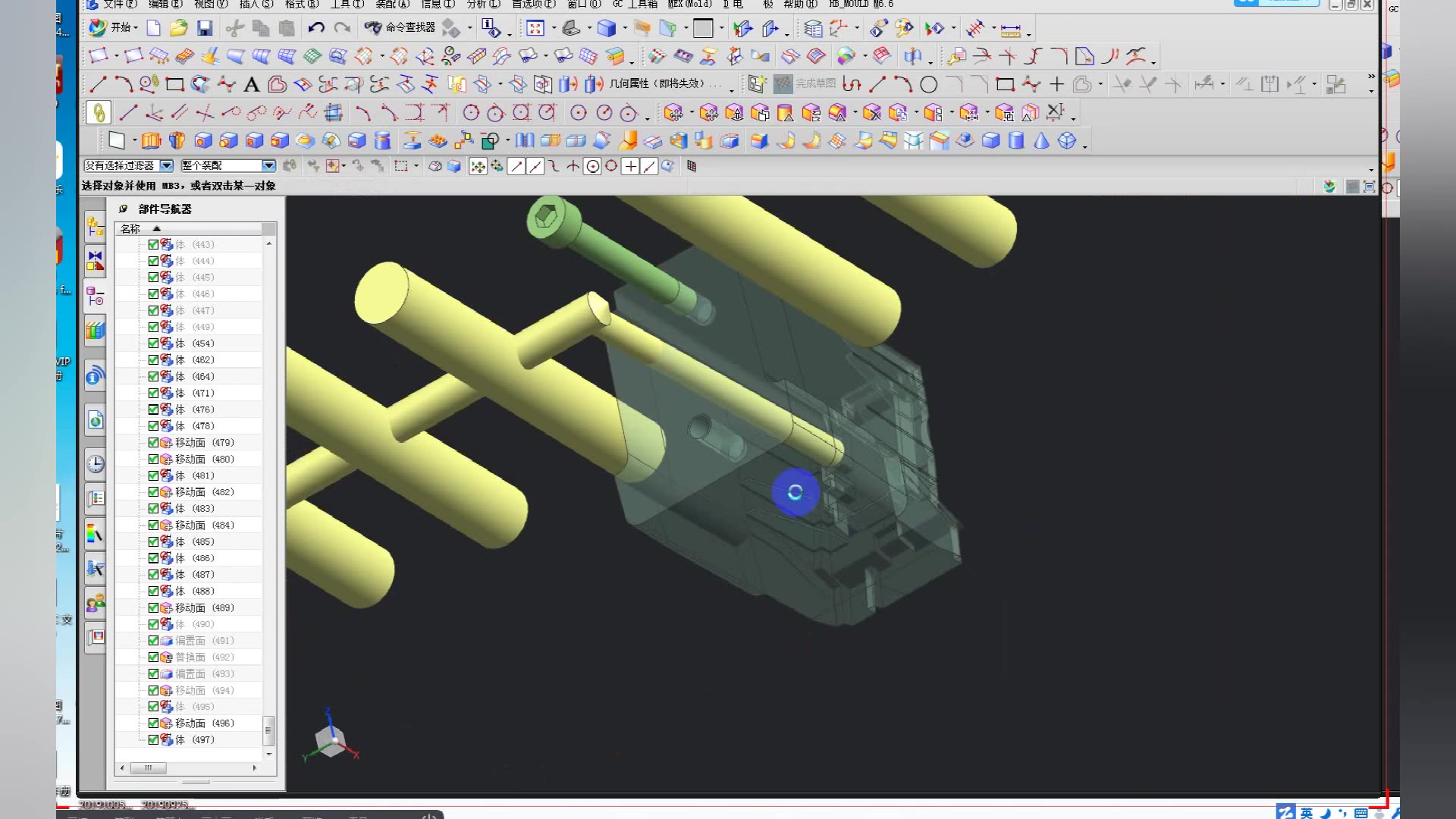Open the 没有选择过滤器 selection filter dropdown

pyautogui.click(x=167, y=166)
